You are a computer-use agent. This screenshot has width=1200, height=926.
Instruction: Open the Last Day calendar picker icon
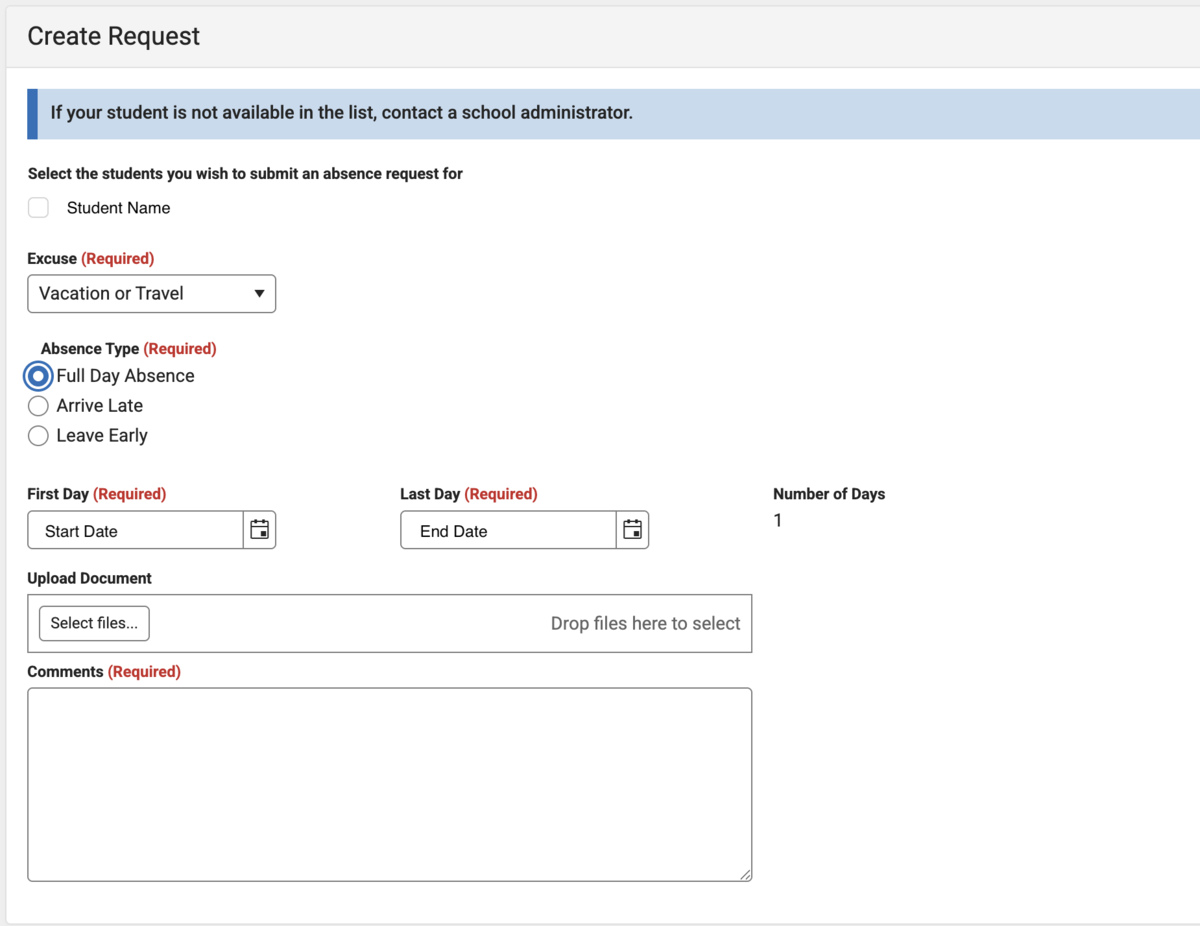[632, 530]
